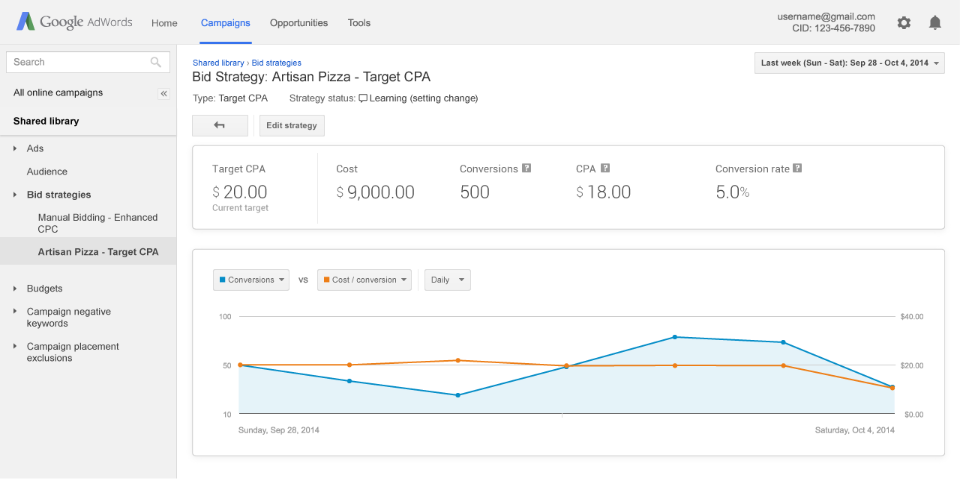
Task: Click the search magnifier icon
Action: coord(156,62)
